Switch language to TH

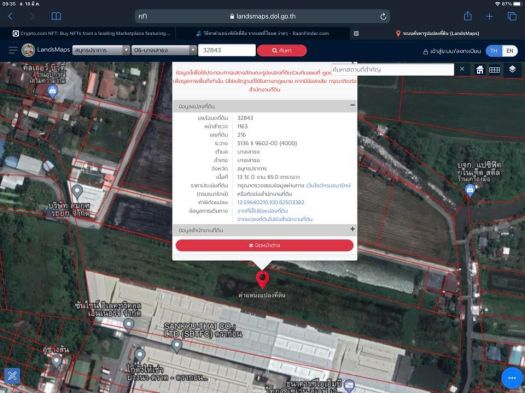(494, 51)
